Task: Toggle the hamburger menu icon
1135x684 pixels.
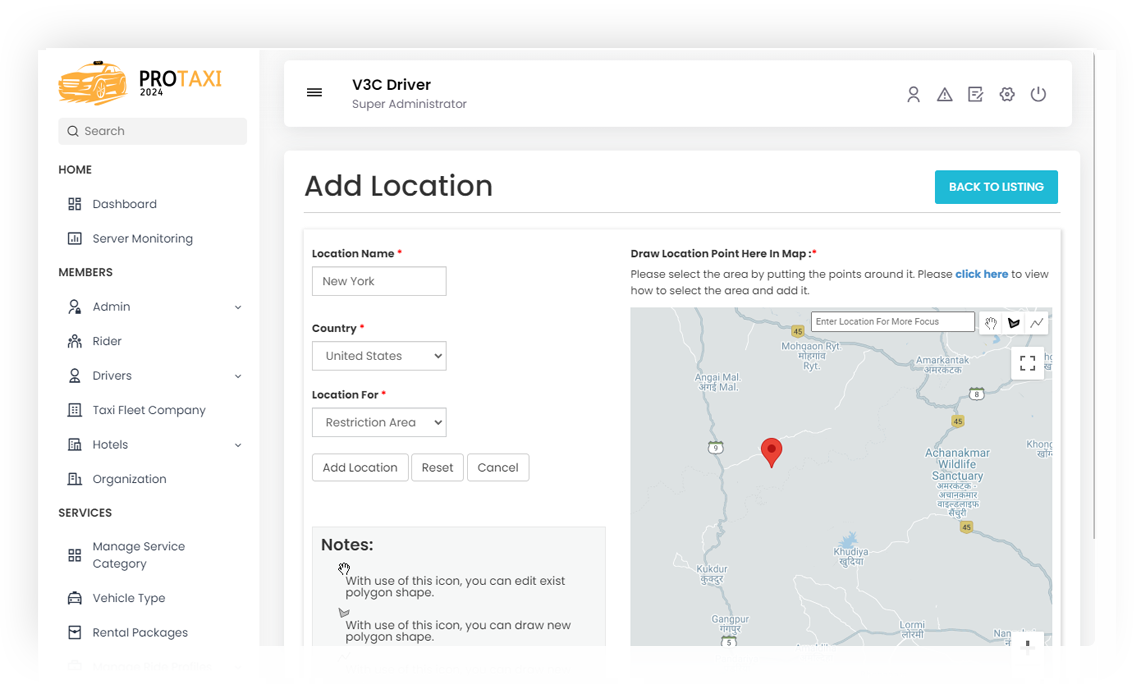Action: tap(314, 93)
